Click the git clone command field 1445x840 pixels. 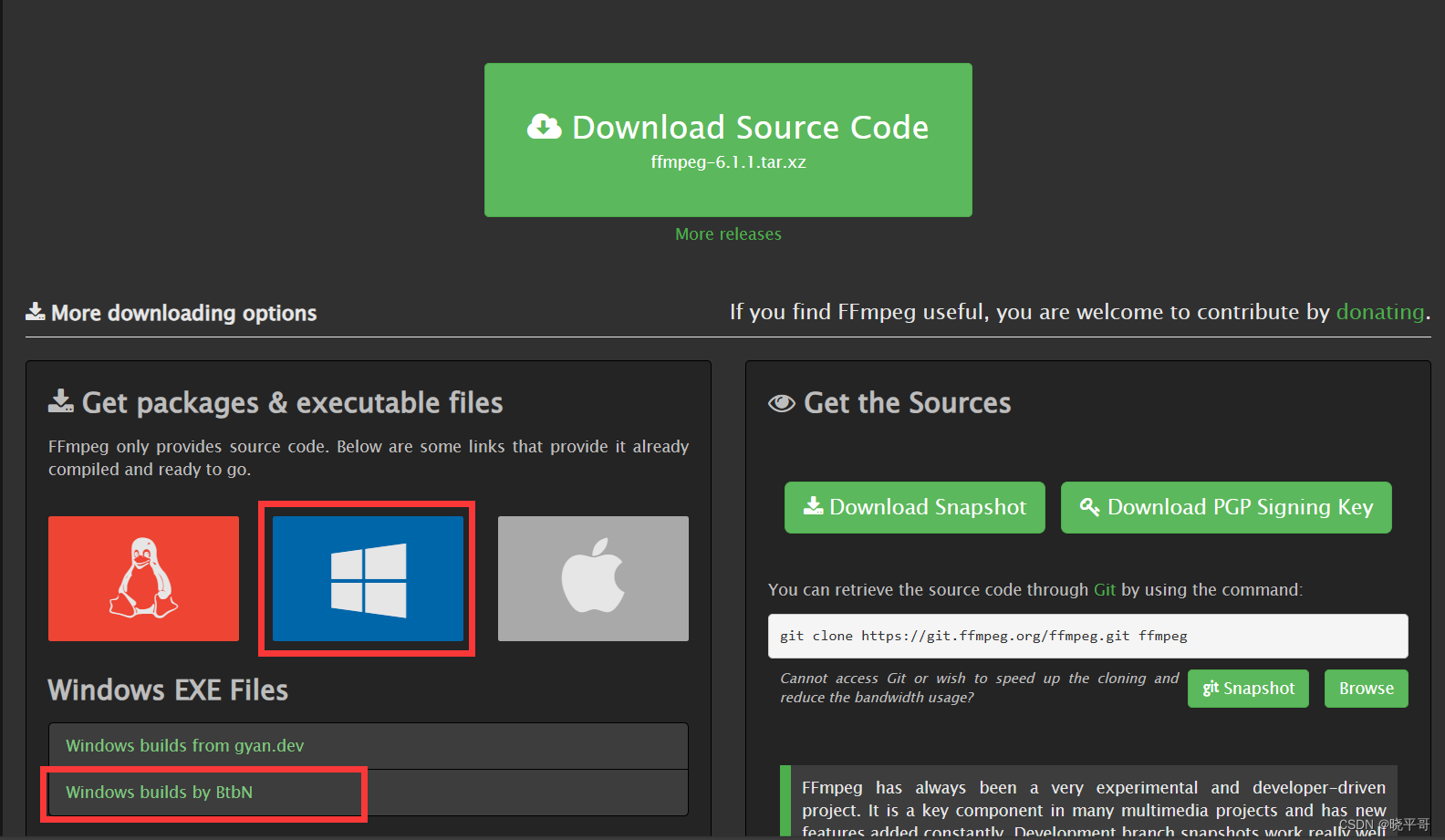[1087, 636]
